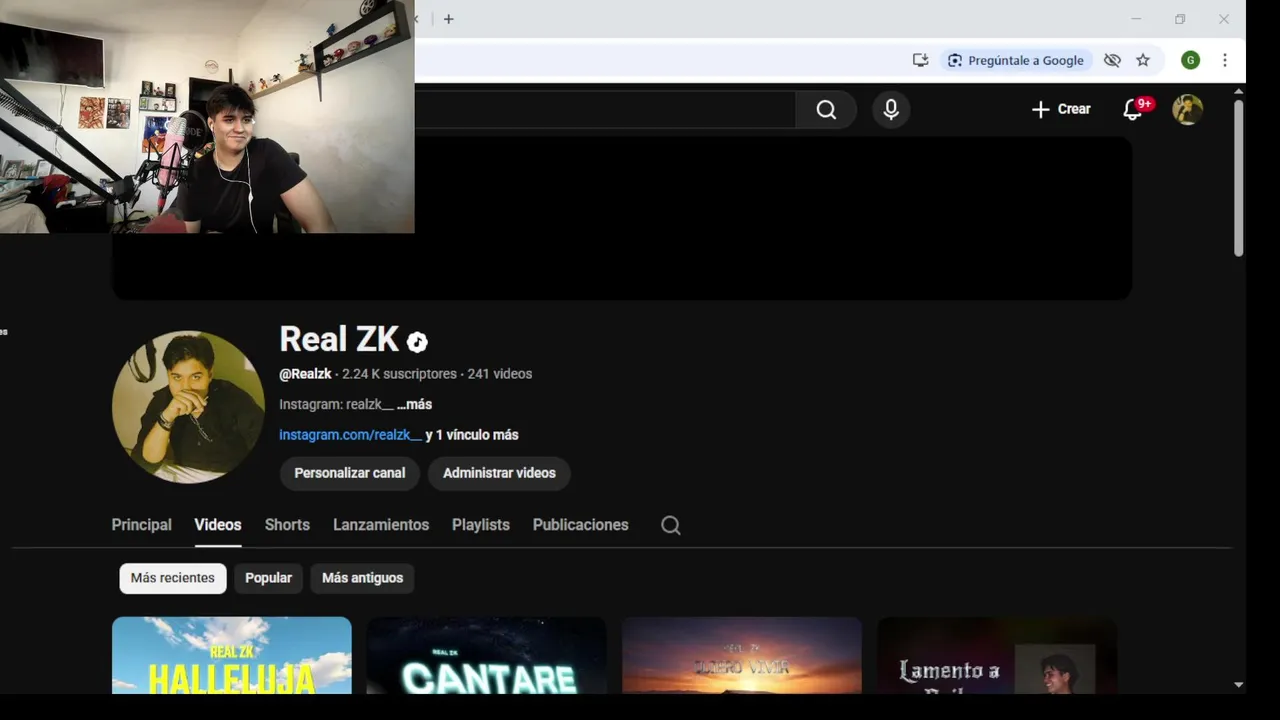Open YouTube account avatar menu
Viewport: 1280px width, 720px height.
(1187, 109)
